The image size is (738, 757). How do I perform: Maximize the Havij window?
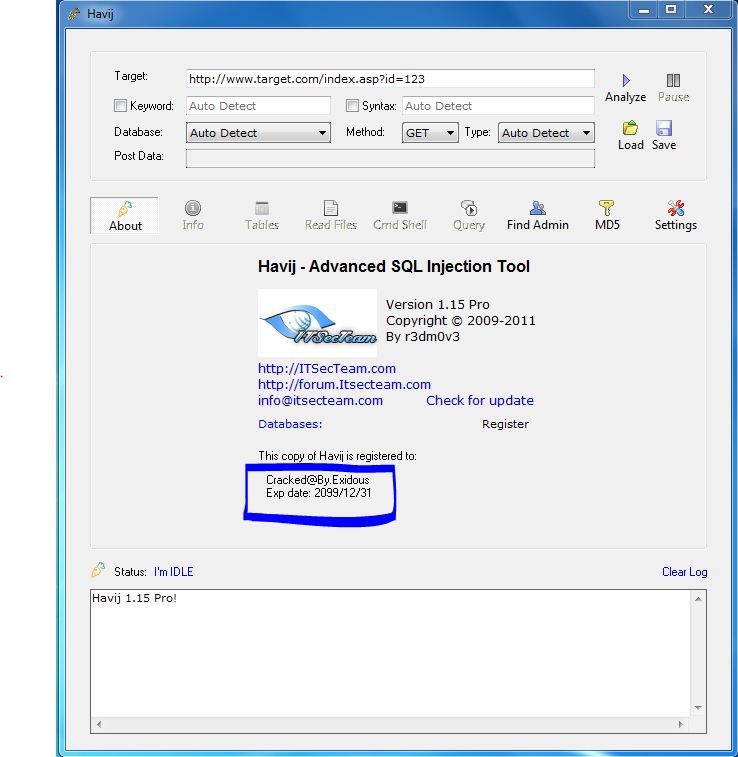[671, 10]
